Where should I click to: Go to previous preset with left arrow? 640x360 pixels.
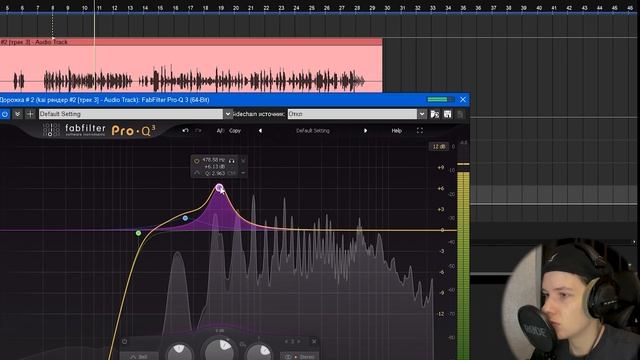click(260, 131)
